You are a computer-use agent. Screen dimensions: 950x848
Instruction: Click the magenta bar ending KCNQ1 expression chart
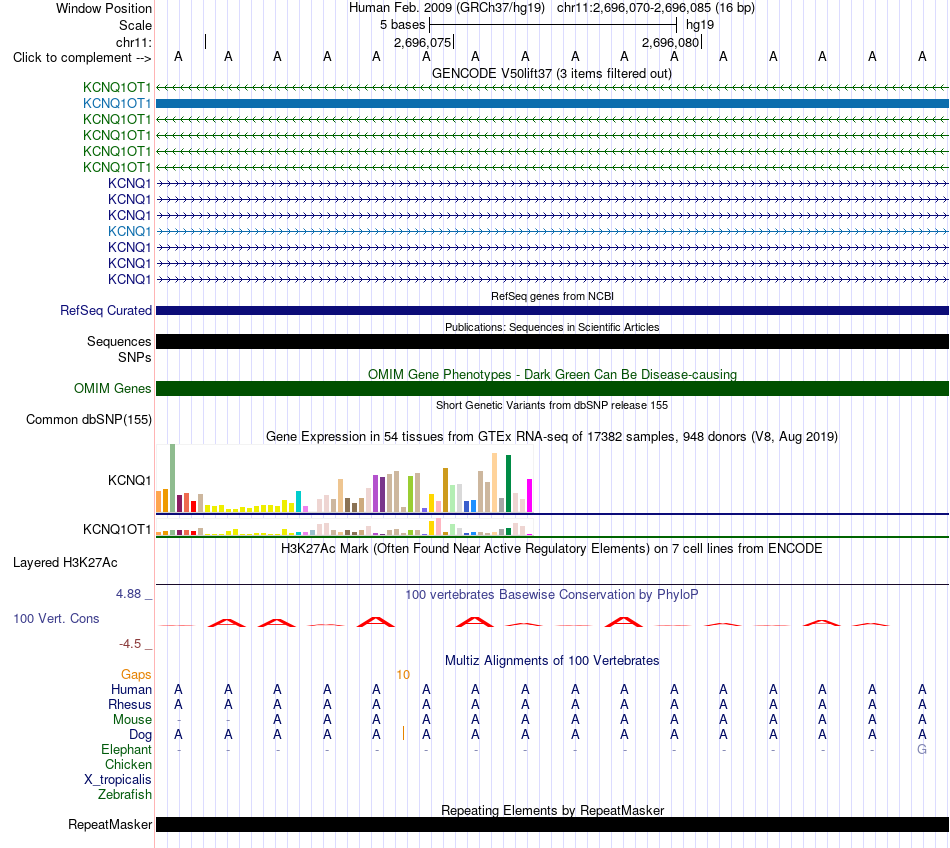click(530, 495)
